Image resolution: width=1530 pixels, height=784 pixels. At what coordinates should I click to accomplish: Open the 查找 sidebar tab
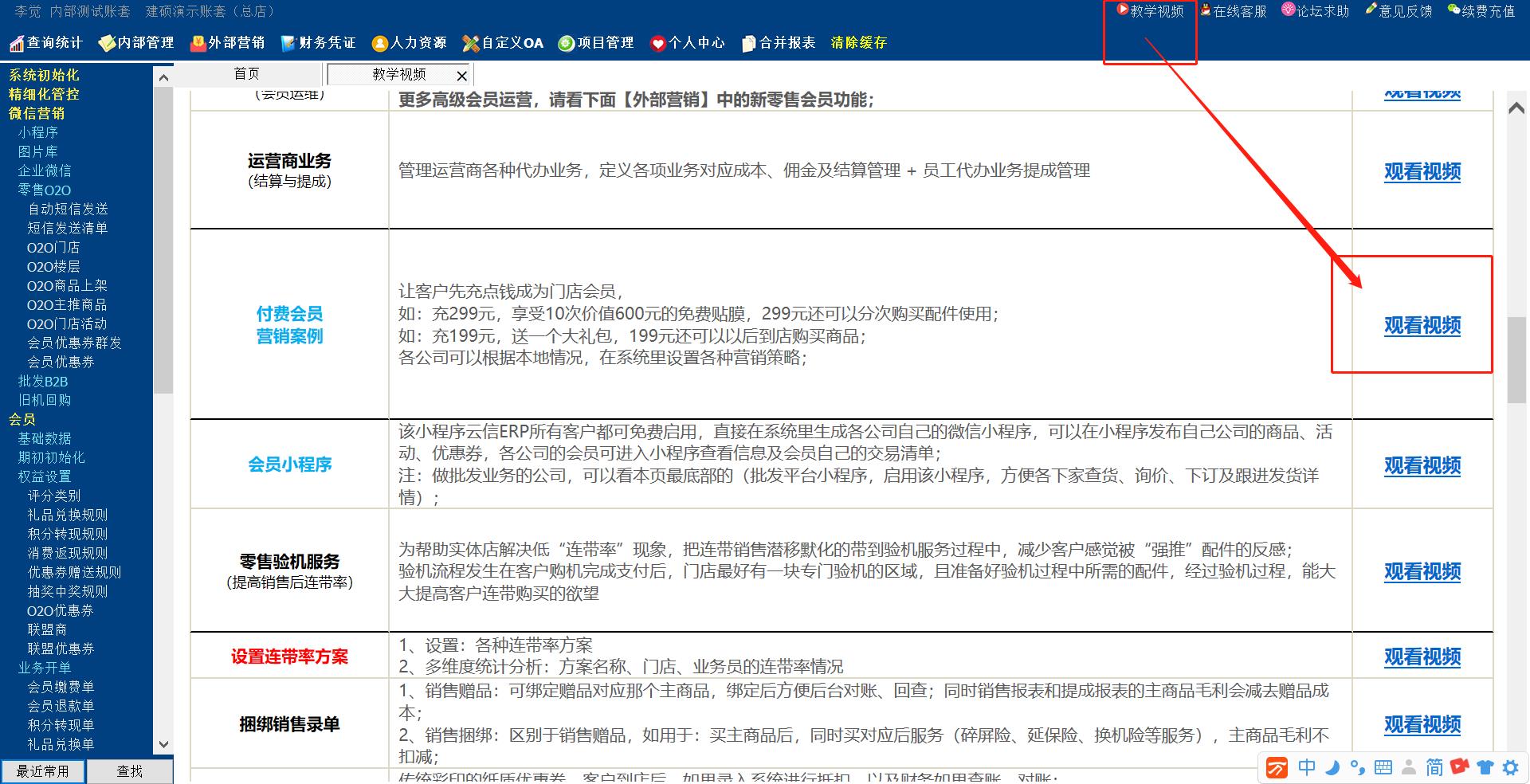130,771
